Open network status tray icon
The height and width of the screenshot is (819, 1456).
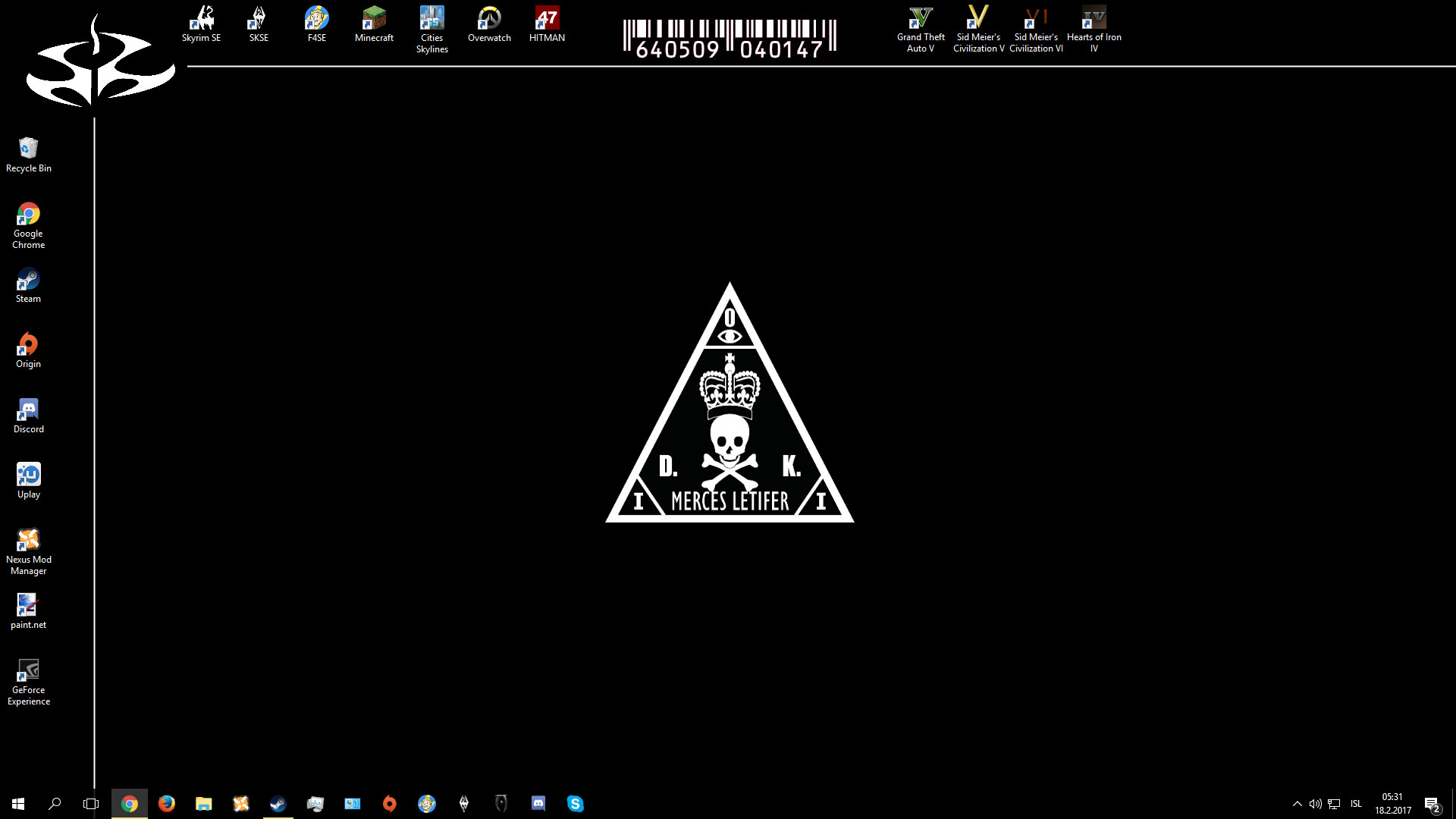1334,804
